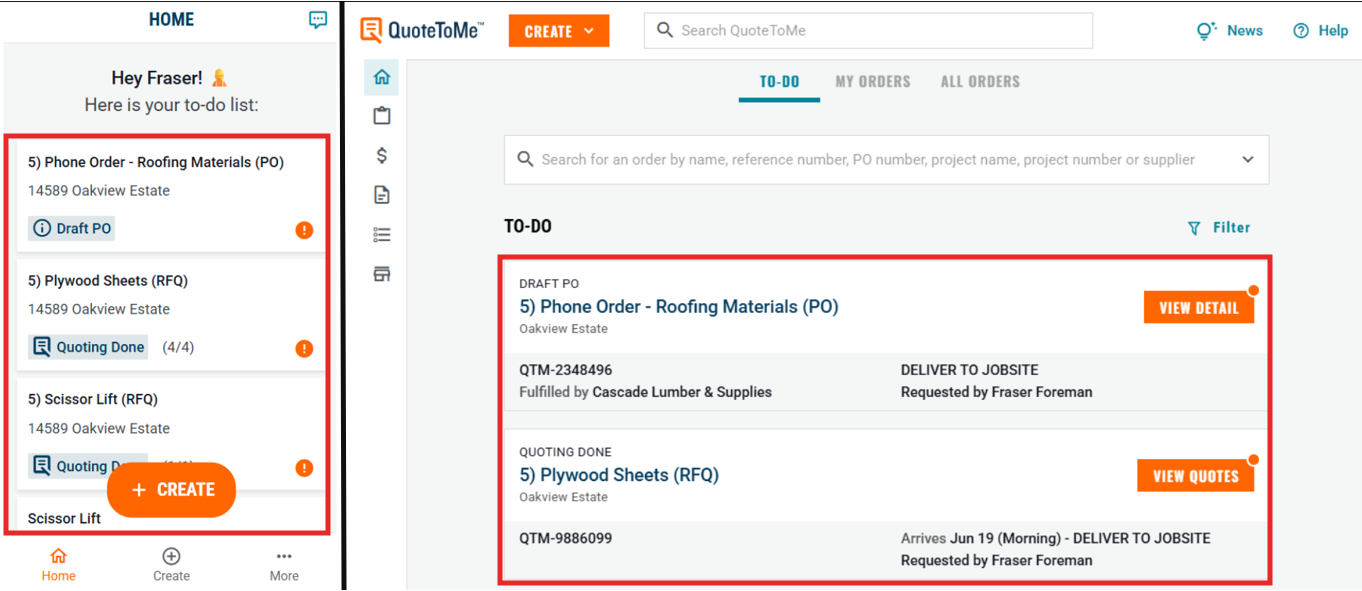Screen dimensions: 1362x591
Task: Click in the Search QuoteToMe field
Action: (x=868, y=31)
